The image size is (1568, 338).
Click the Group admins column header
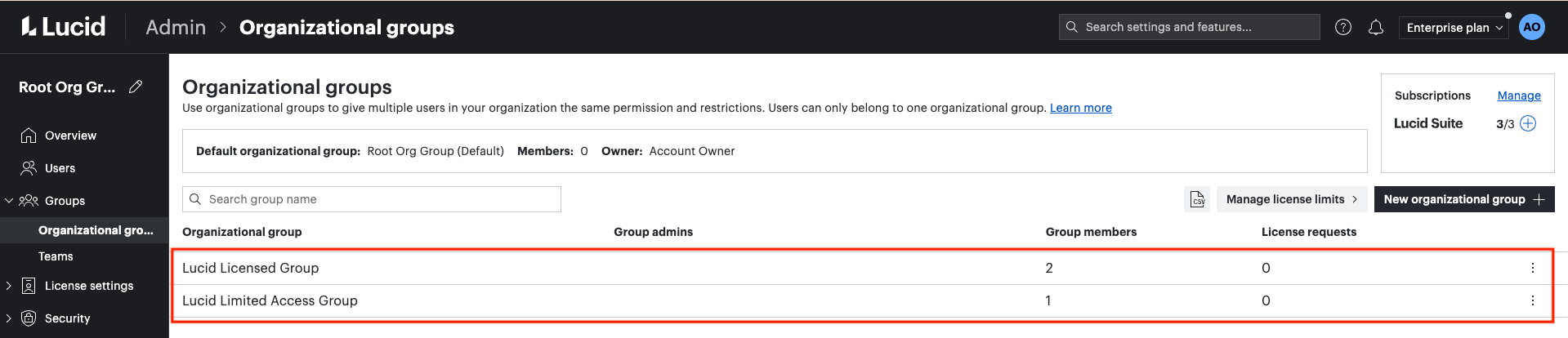point(653,232)
